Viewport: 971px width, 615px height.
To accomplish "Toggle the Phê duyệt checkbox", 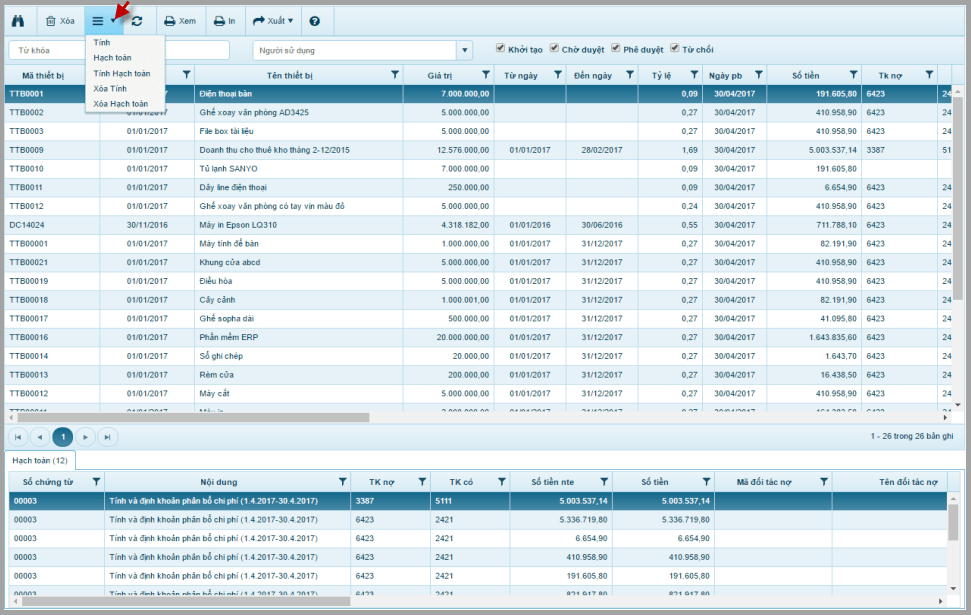I will tap(616, 48).
